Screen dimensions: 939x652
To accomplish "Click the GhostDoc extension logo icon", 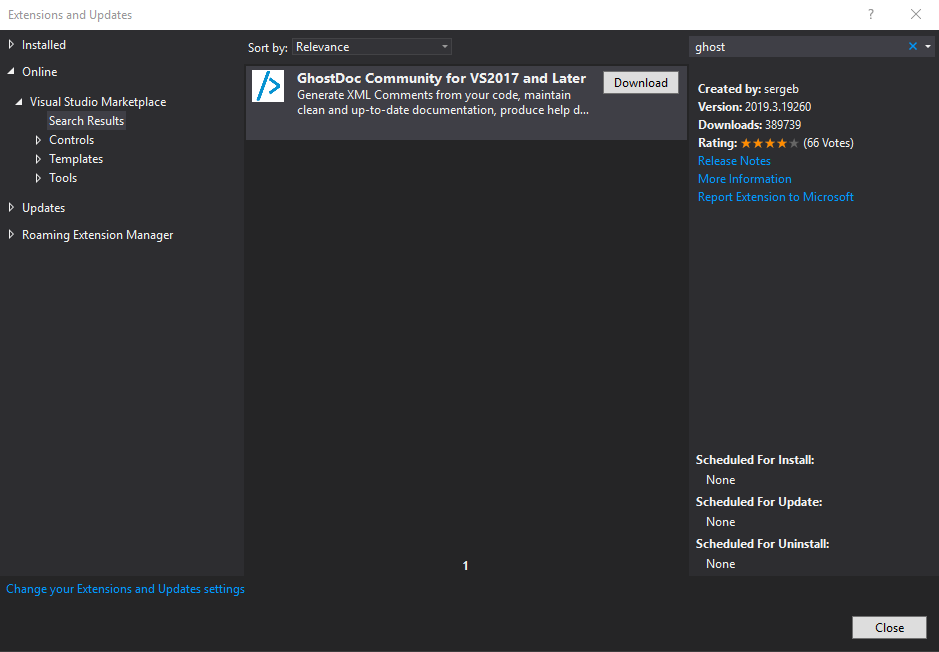I will pyautogui.click(x=267, y=86).
